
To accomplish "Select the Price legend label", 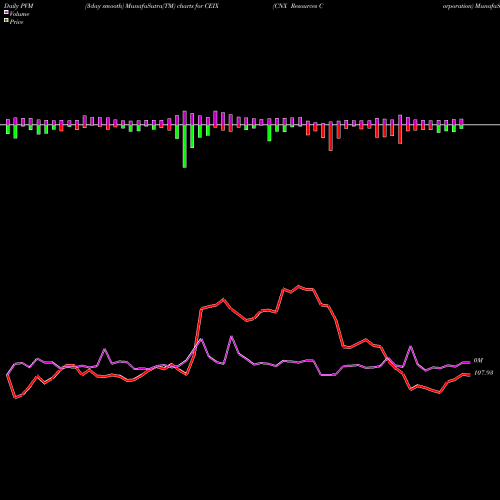I will [16, 22].
